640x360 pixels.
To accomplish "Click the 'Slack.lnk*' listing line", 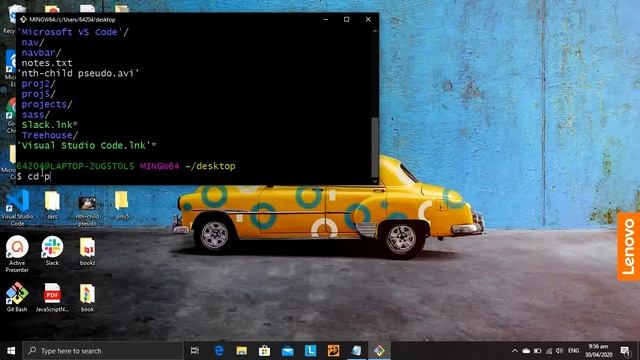I will pos(49,125).
